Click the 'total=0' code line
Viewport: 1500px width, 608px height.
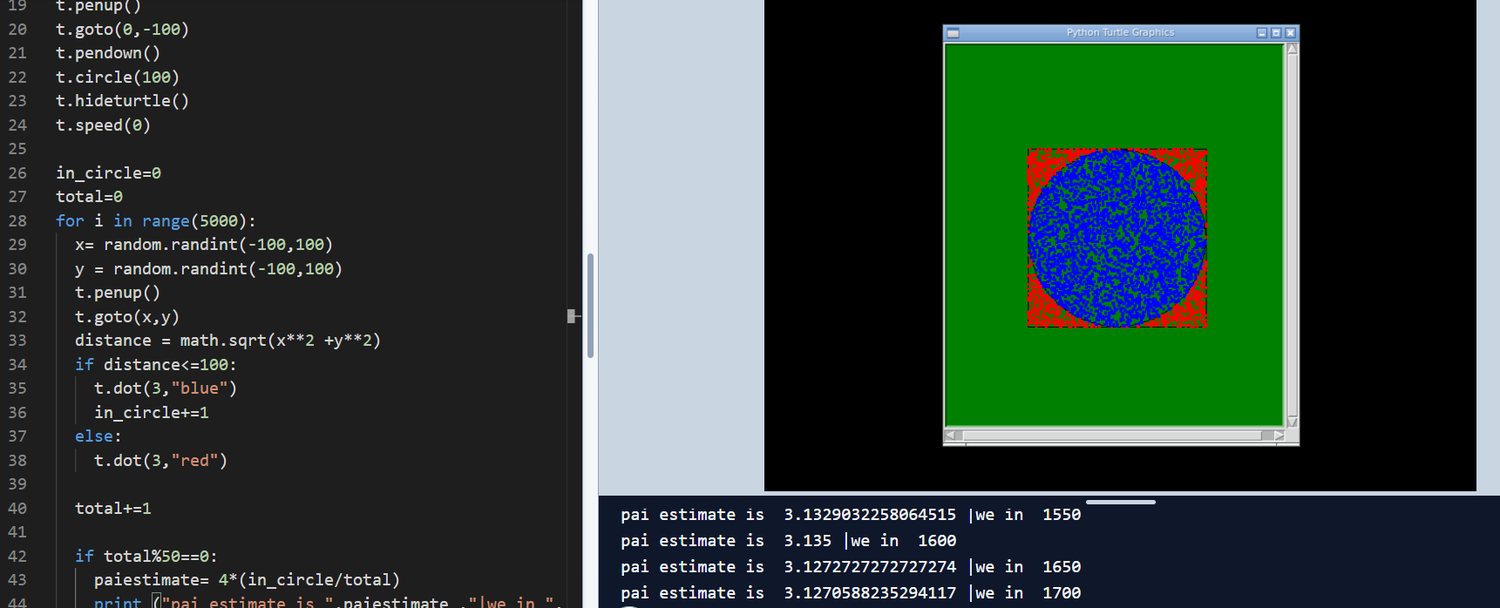[89, 197]
